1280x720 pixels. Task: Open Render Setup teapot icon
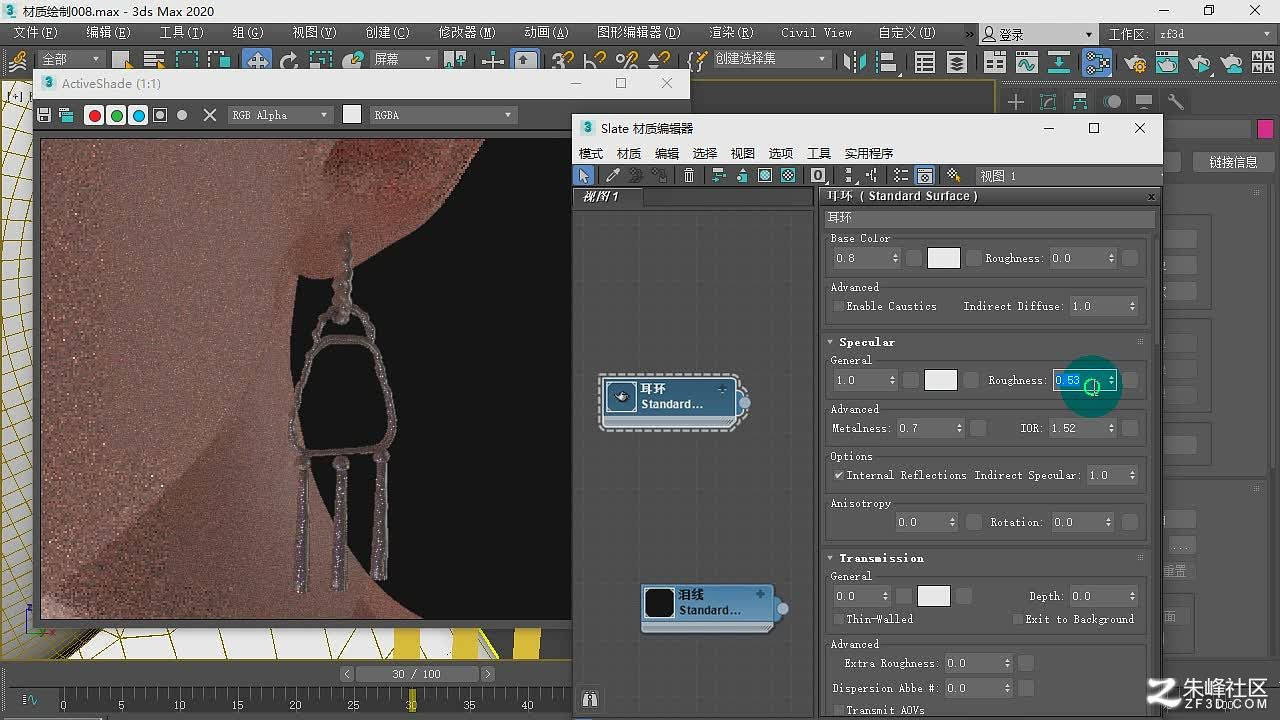1135,63
